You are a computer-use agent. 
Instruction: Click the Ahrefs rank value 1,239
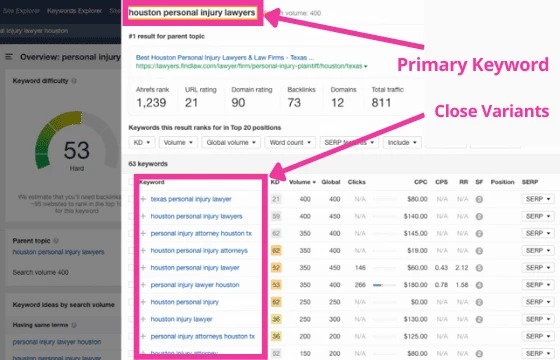click(151, 103)
